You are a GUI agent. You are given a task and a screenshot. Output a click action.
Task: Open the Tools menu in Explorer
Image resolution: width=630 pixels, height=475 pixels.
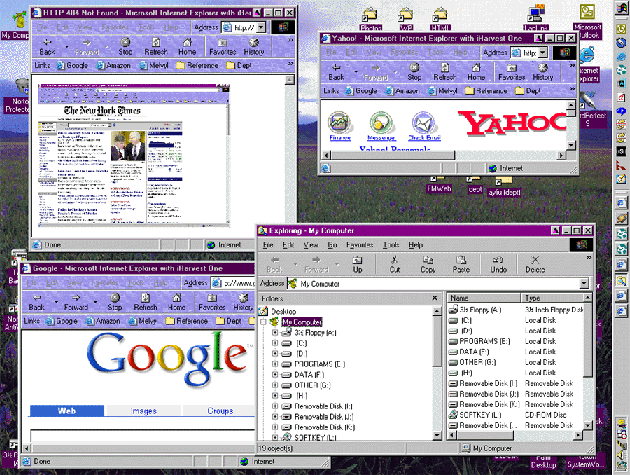pyautogui.click(x=391, y=244)
